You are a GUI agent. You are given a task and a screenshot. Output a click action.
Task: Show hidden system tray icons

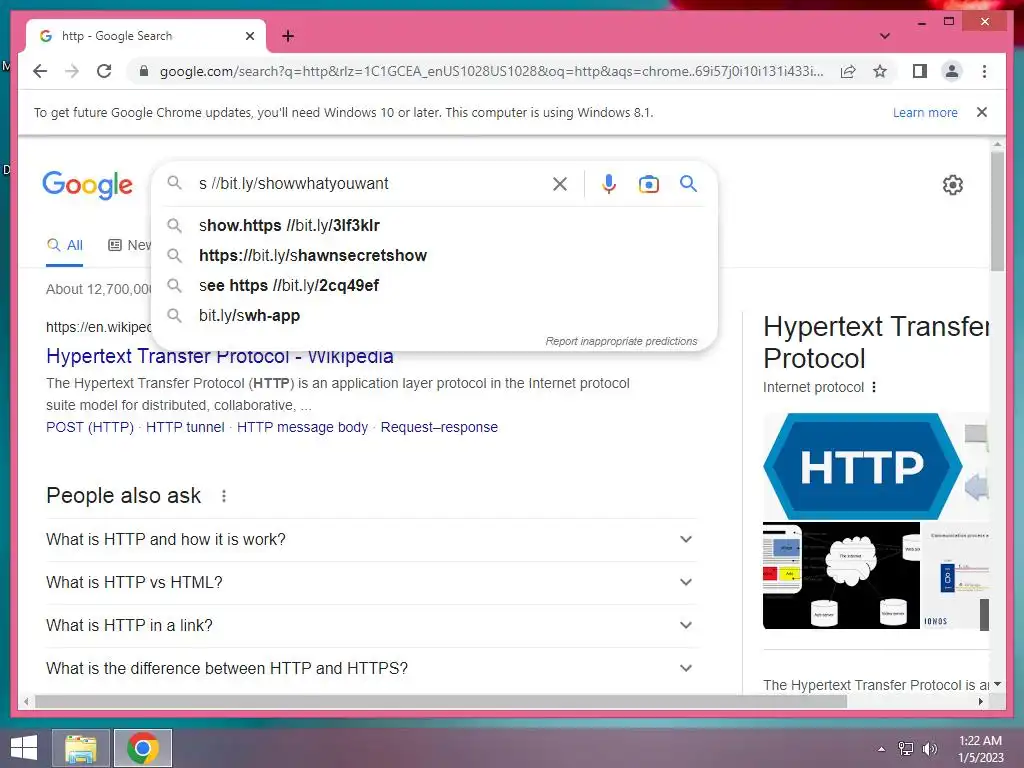[882, 749]
